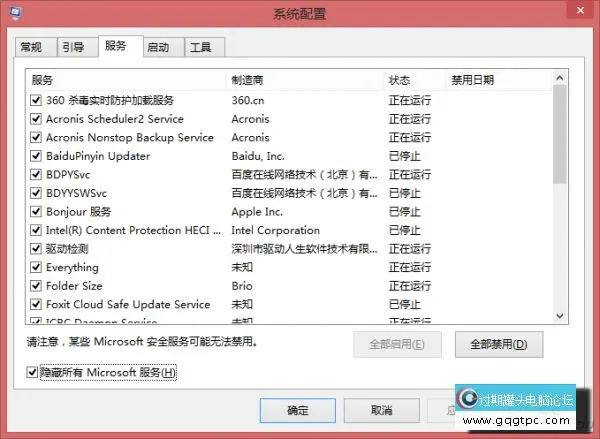Click the BaiduPinyin Updater service name
600x439 pixels.
coord(98,156)
